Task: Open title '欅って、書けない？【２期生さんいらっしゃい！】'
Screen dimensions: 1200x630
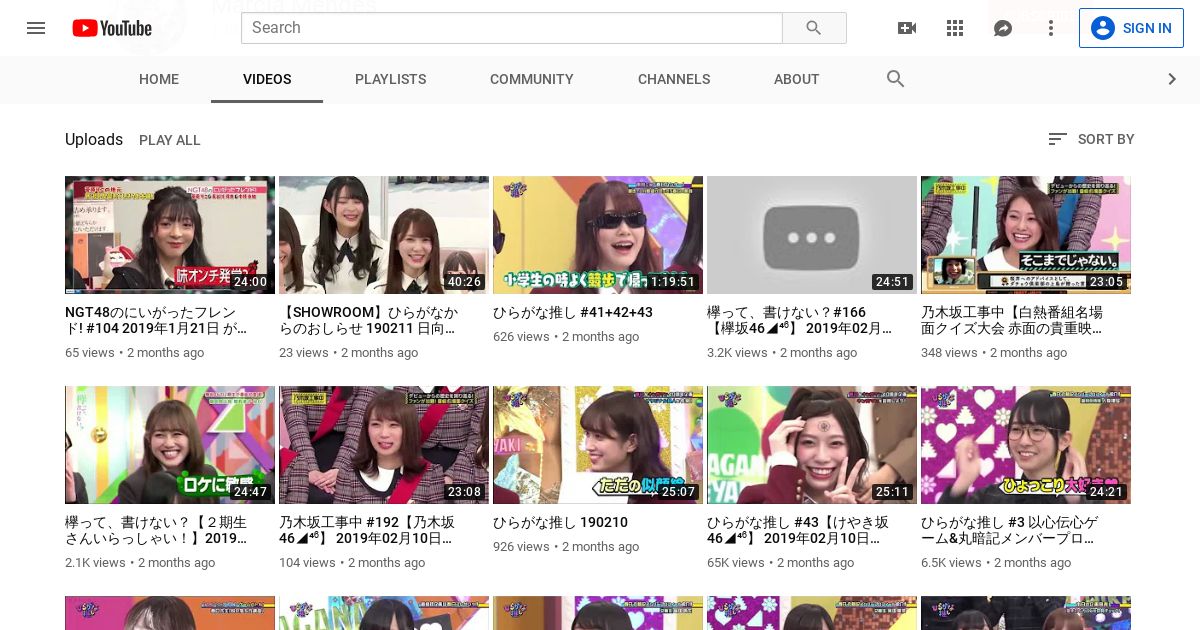Action: point(156,530)
